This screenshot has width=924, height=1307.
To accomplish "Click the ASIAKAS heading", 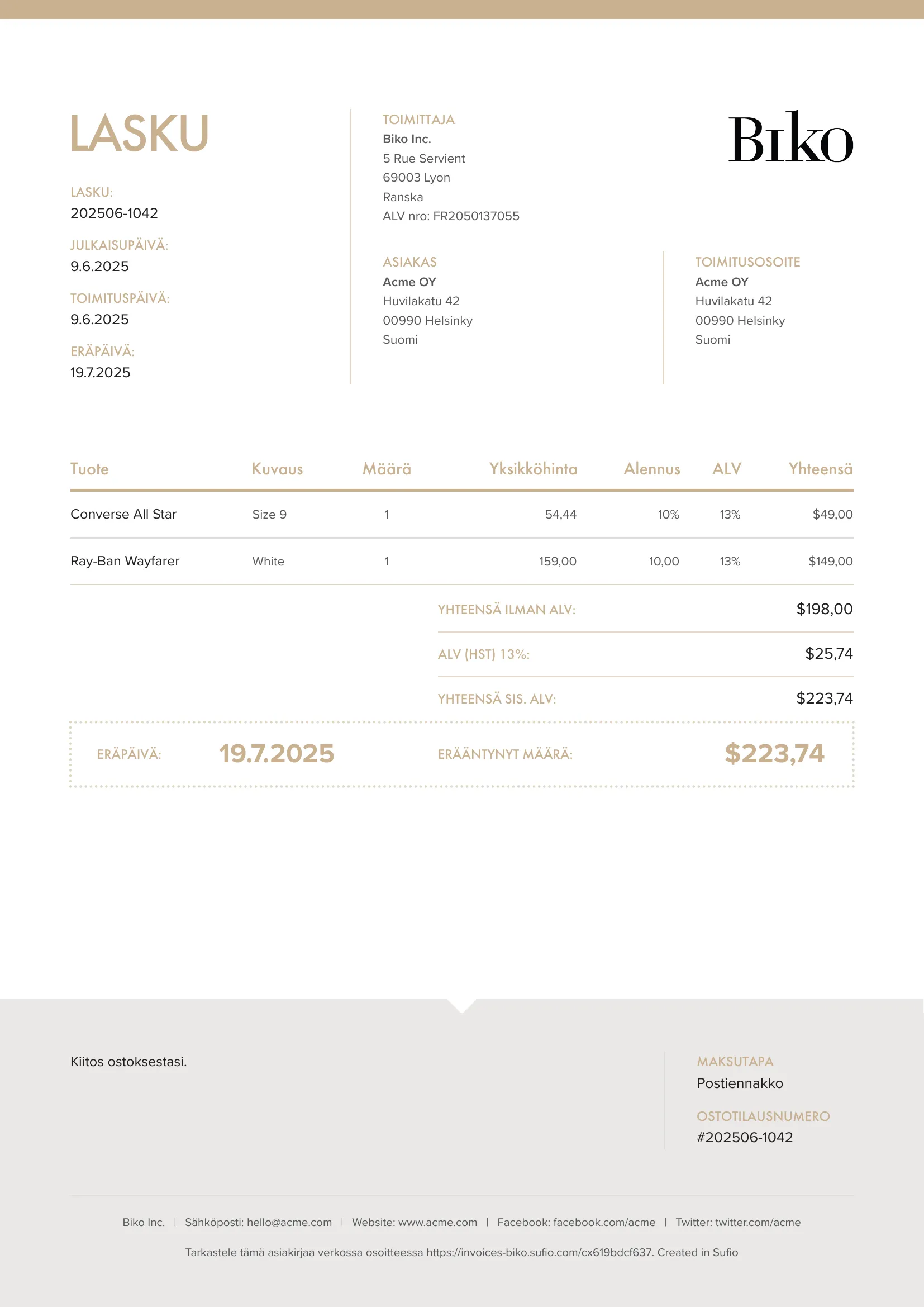I will pos(409,262).
